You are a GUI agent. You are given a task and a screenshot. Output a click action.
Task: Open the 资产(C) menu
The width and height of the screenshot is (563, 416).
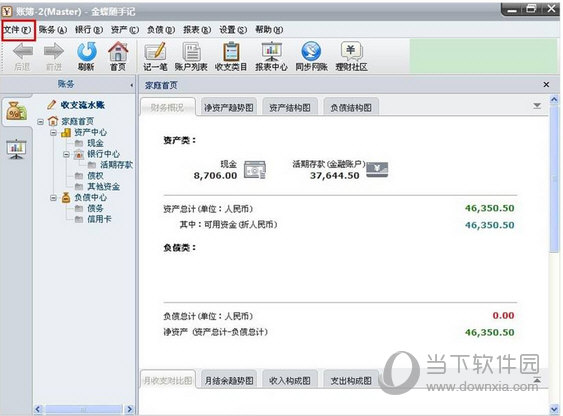click(125, 30)
